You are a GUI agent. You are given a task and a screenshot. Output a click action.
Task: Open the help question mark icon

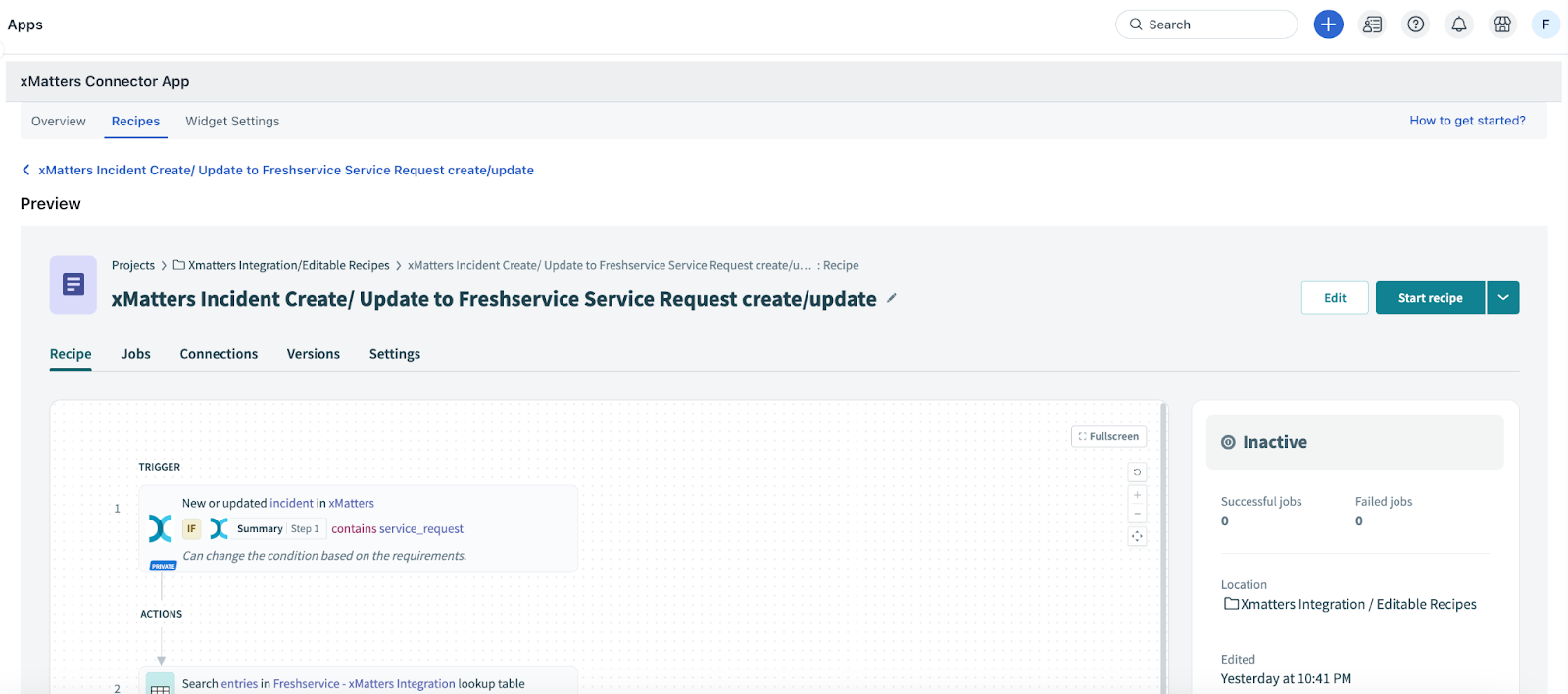(1416, 25)
